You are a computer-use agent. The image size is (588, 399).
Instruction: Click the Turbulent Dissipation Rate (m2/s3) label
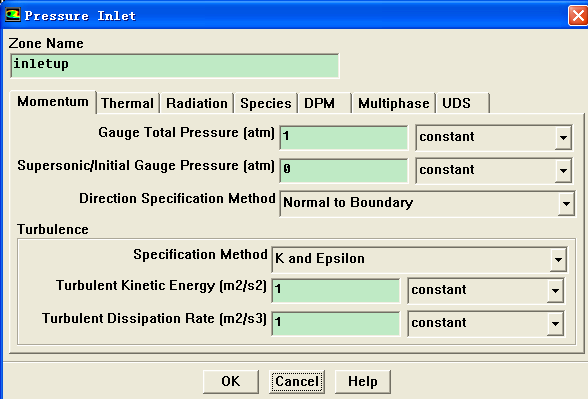[x=154, y=319]
